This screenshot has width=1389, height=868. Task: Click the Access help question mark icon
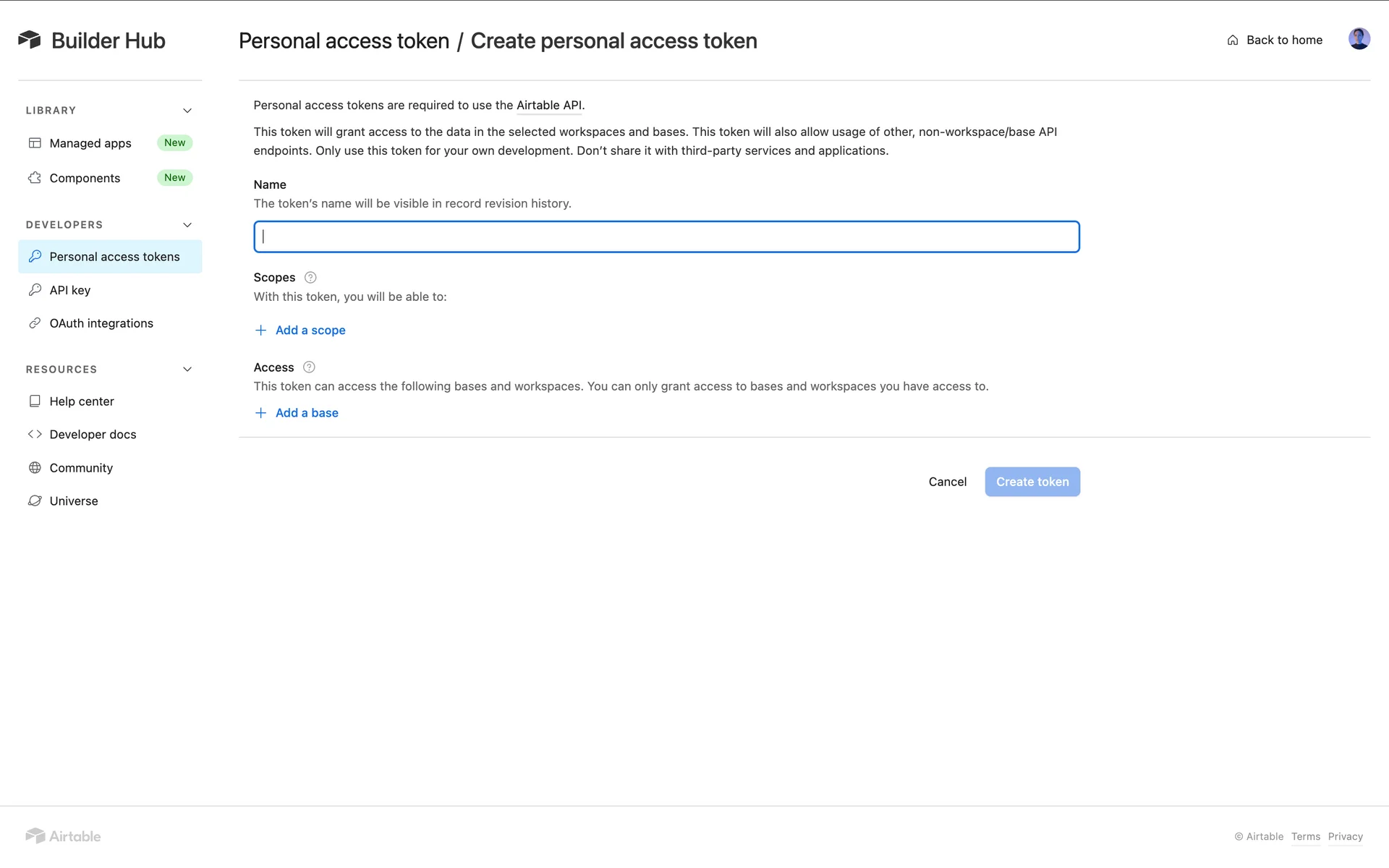click(x=309, y=367)
